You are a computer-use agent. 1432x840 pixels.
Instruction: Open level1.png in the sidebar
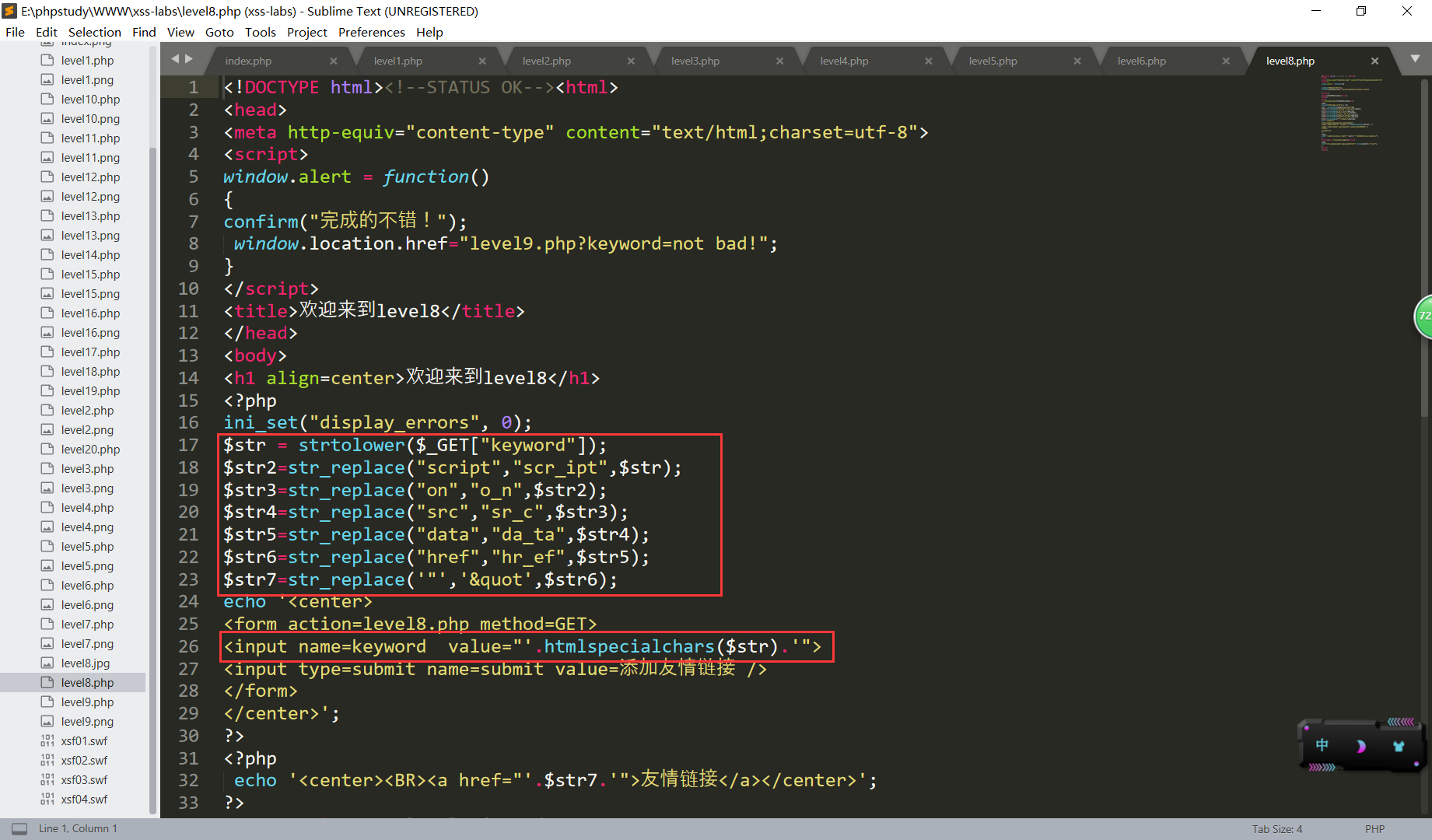(87, 79)
